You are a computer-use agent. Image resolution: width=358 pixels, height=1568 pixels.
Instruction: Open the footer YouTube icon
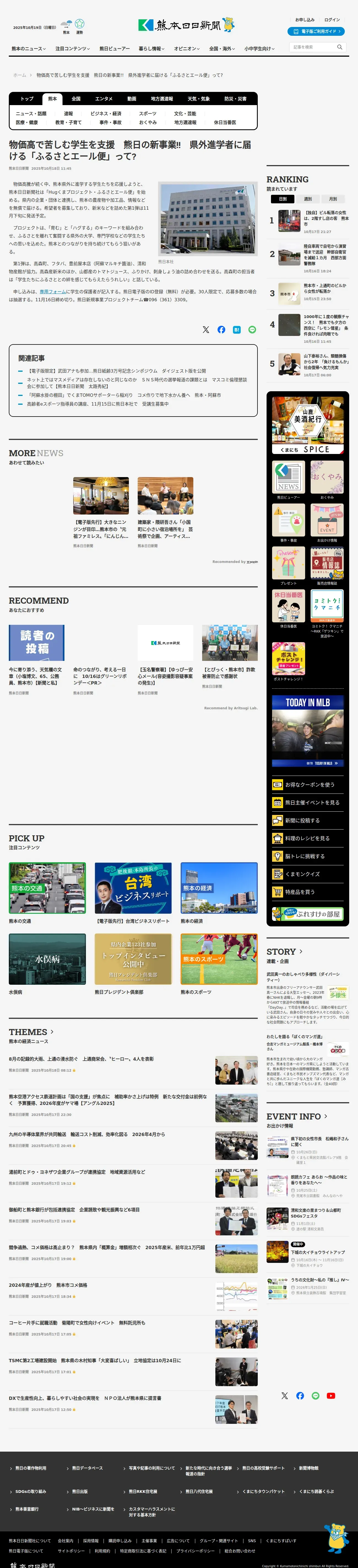point(331,1396)
